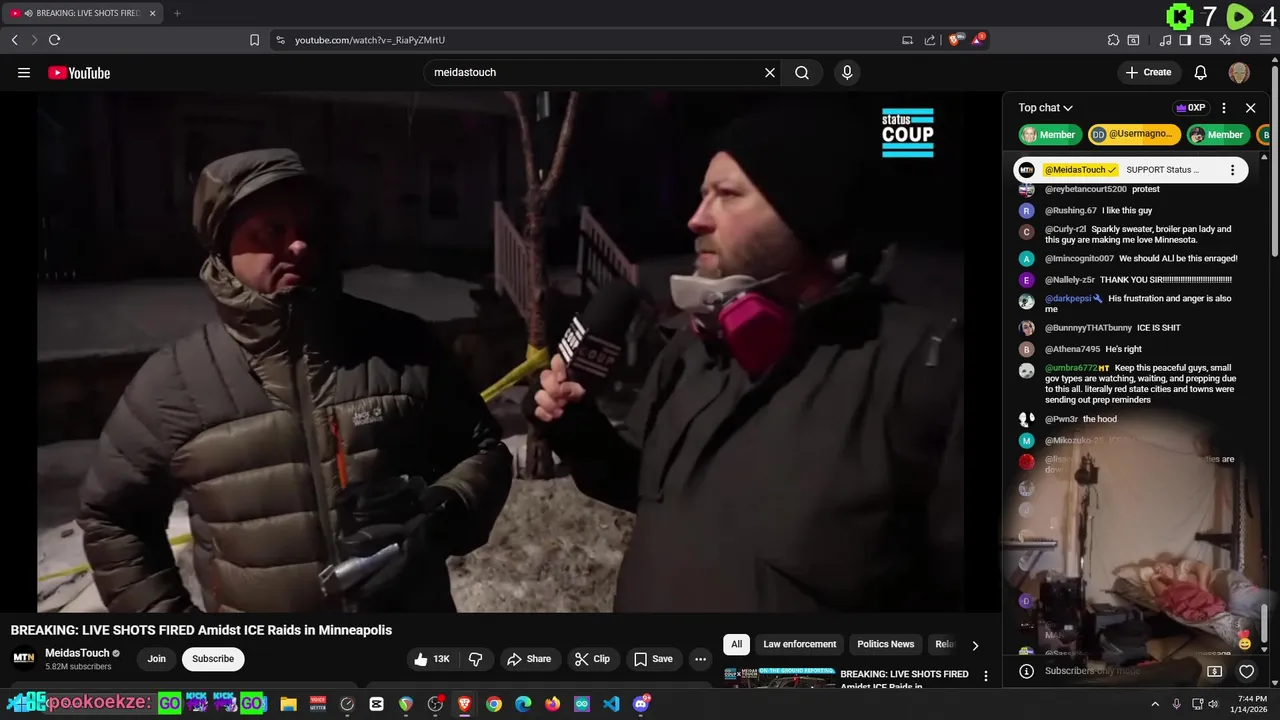Open Discord from taskbar
Image resolution: width=1280 pixels, height=720 pixels.
(641, 704)
